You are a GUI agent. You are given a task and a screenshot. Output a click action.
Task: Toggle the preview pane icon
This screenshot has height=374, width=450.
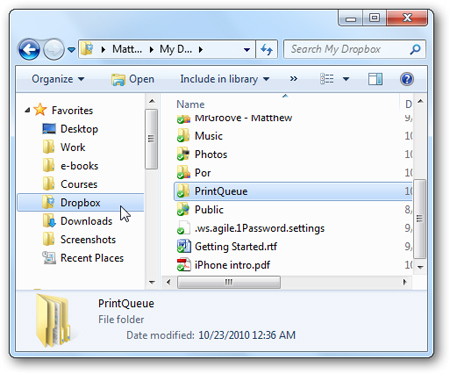375,79
